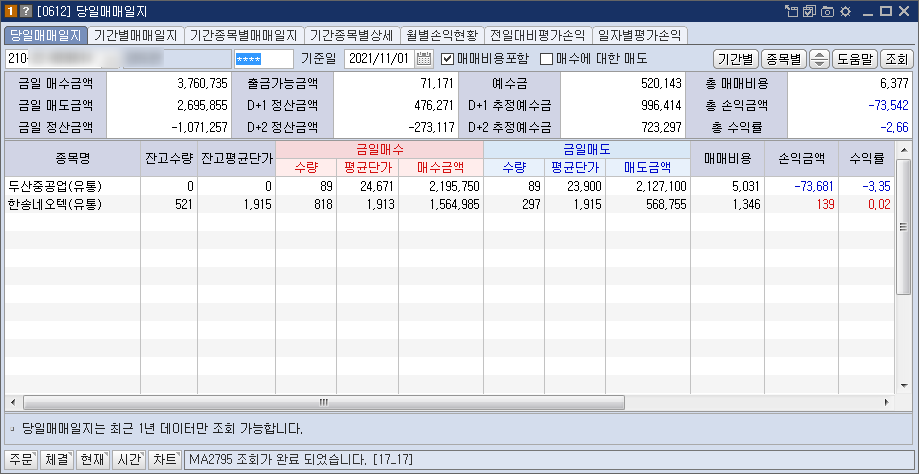Click the 매수금액 column header

pyautogui.click(x=441, y=168)
